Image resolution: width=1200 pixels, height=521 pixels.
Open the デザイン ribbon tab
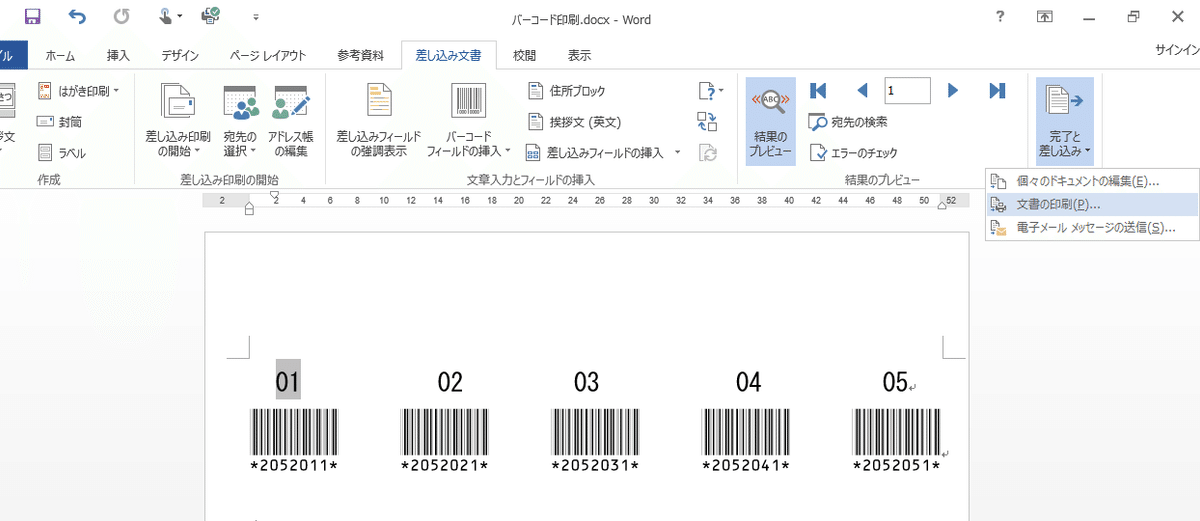pos(180,56)
